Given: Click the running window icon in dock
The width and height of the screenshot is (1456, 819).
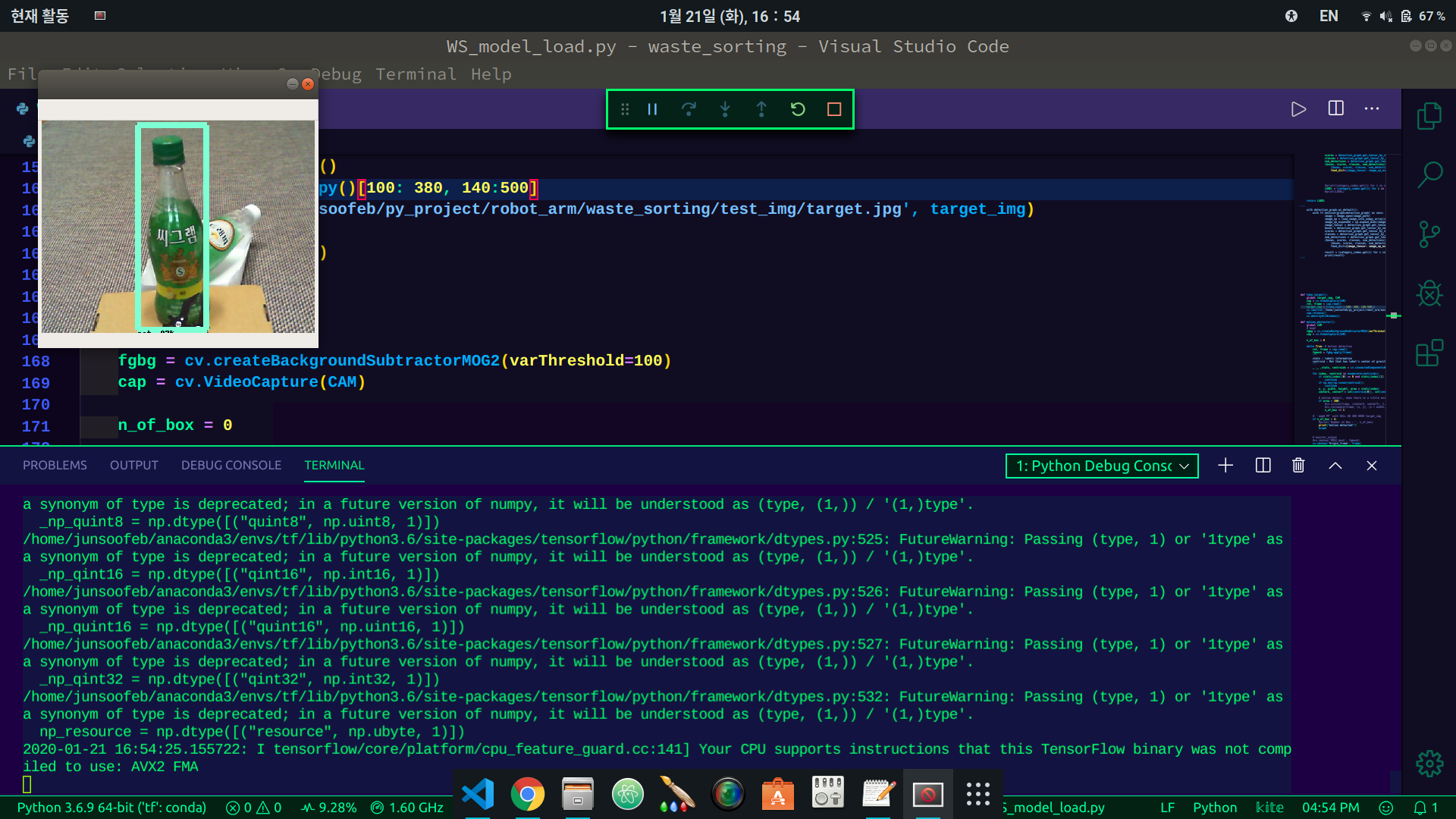Looking at the screenshot, I should tap(928, 794).
